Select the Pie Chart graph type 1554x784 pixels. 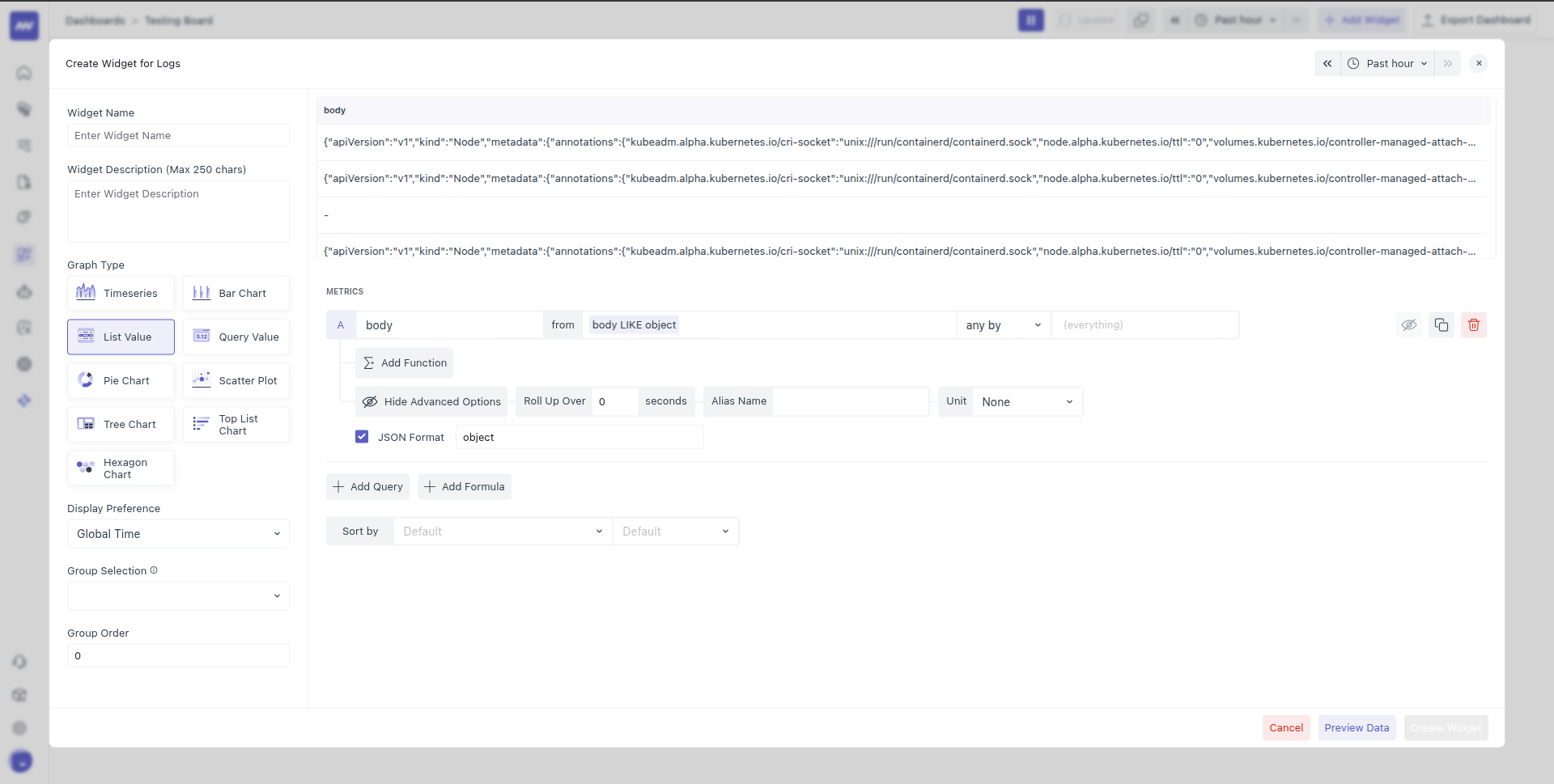(x=120, y=380)
